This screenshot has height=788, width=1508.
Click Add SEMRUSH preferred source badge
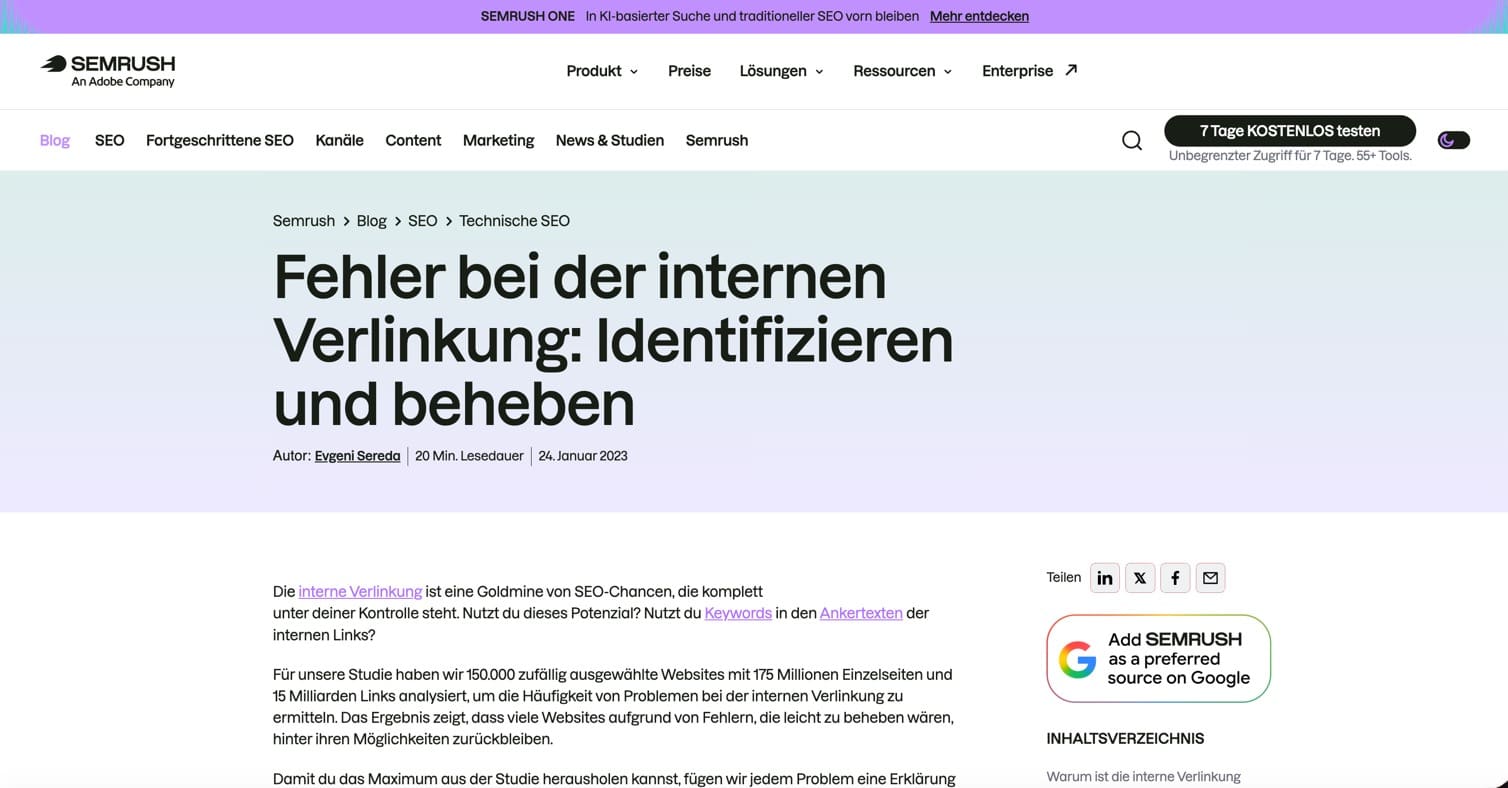tap(1158, 659)
